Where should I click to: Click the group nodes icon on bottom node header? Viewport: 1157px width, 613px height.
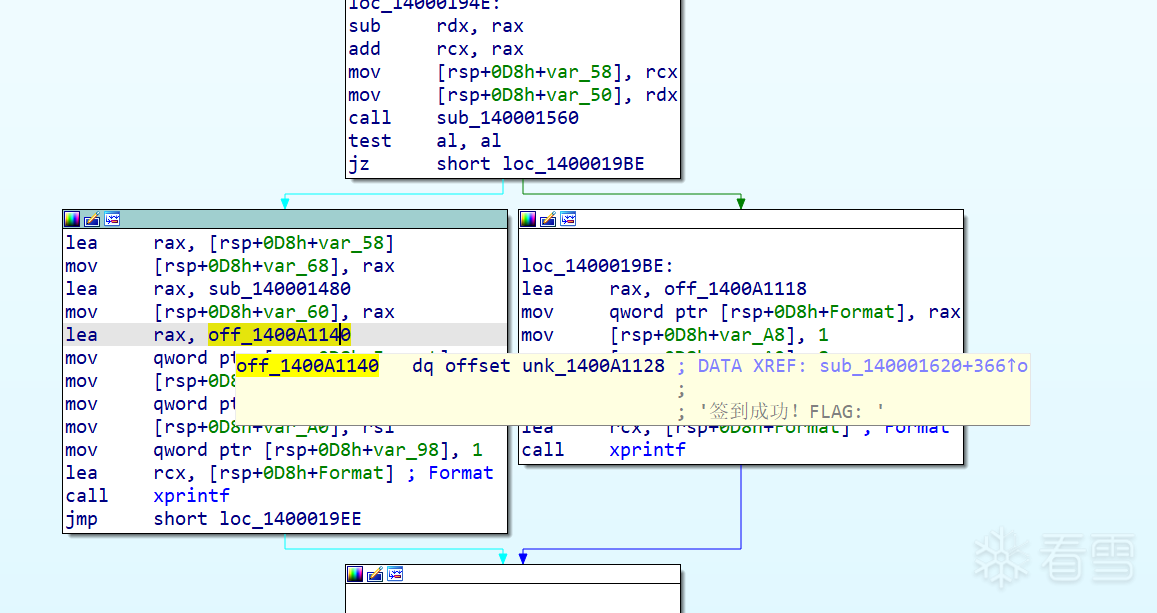(x=395, y=574)
